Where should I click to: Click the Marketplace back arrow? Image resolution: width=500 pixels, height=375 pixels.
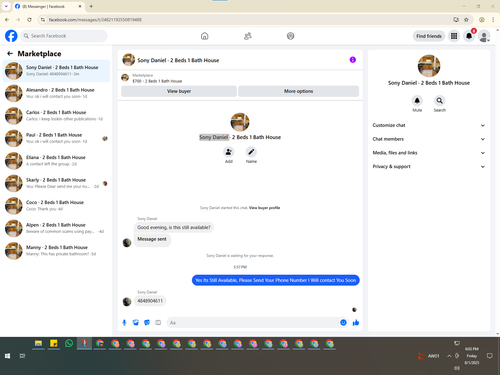pyautogui.click(x=10, y=53)
